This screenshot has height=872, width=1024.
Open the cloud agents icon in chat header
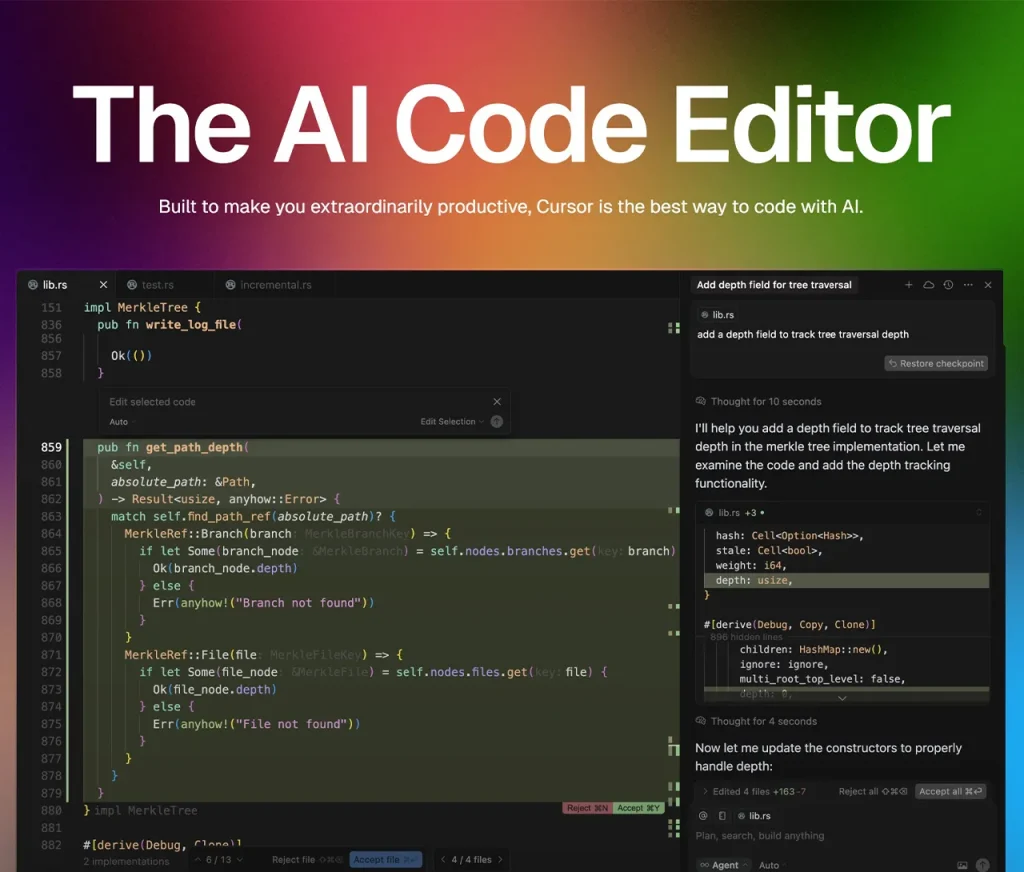click(928, 285)
